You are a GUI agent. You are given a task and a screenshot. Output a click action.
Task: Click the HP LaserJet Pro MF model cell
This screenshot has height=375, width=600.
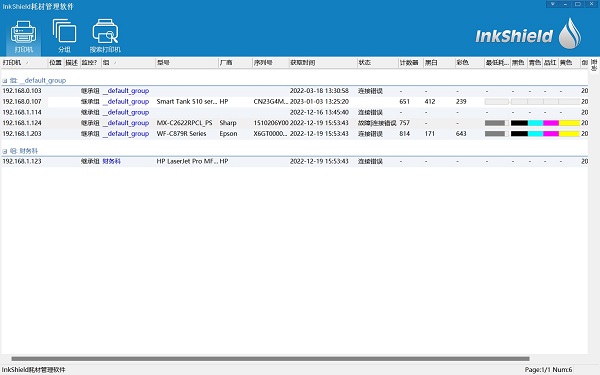click(x=187, y=161)
